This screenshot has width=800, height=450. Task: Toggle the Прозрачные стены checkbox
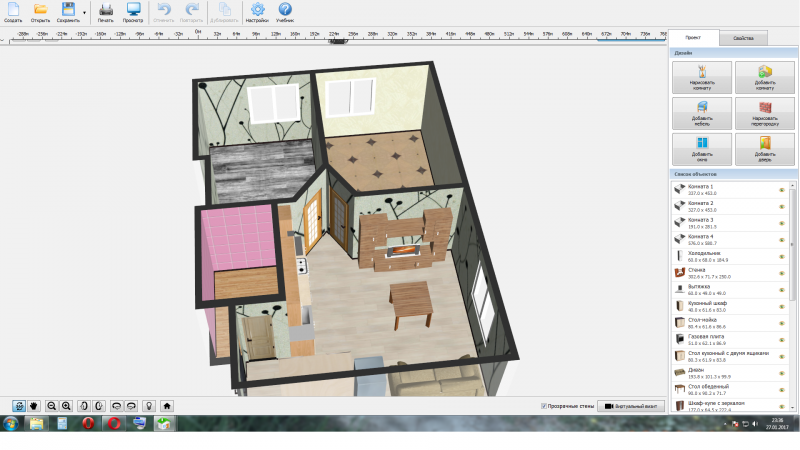coord(544,406)
